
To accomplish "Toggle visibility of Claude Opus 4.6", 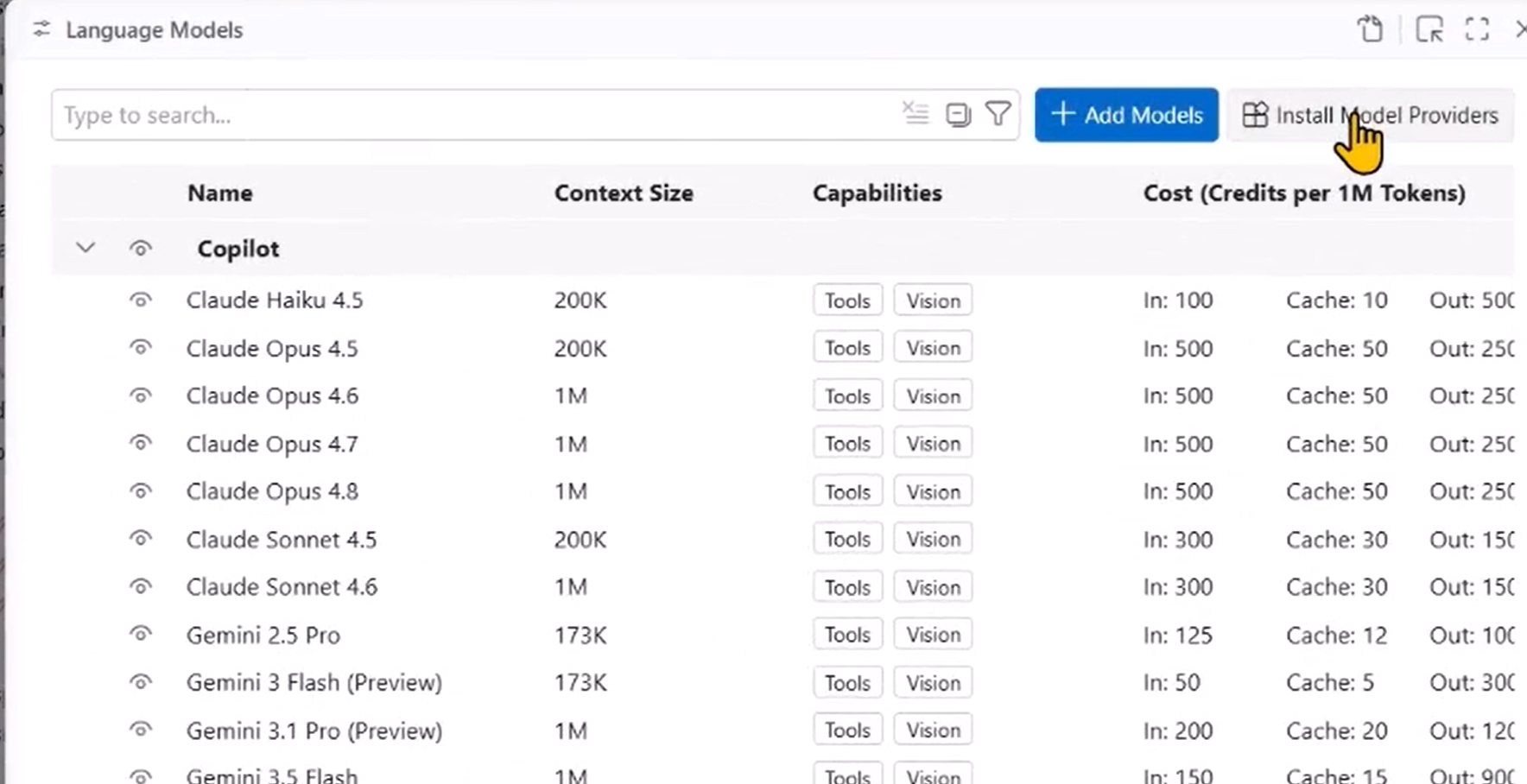I will click(x=141, y=395).
